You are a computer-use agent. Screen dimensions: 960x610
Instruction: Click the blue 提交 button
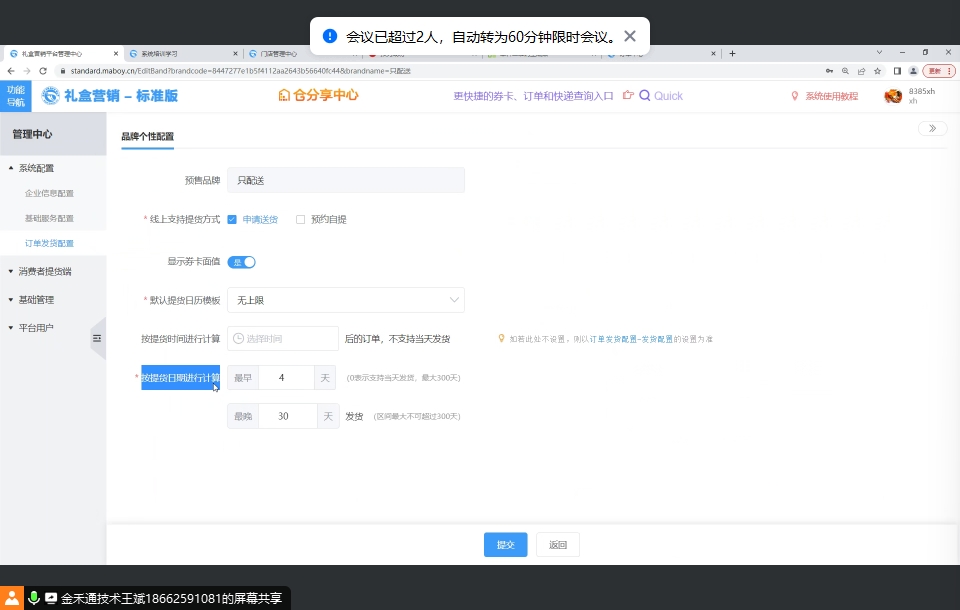[505, 545]
